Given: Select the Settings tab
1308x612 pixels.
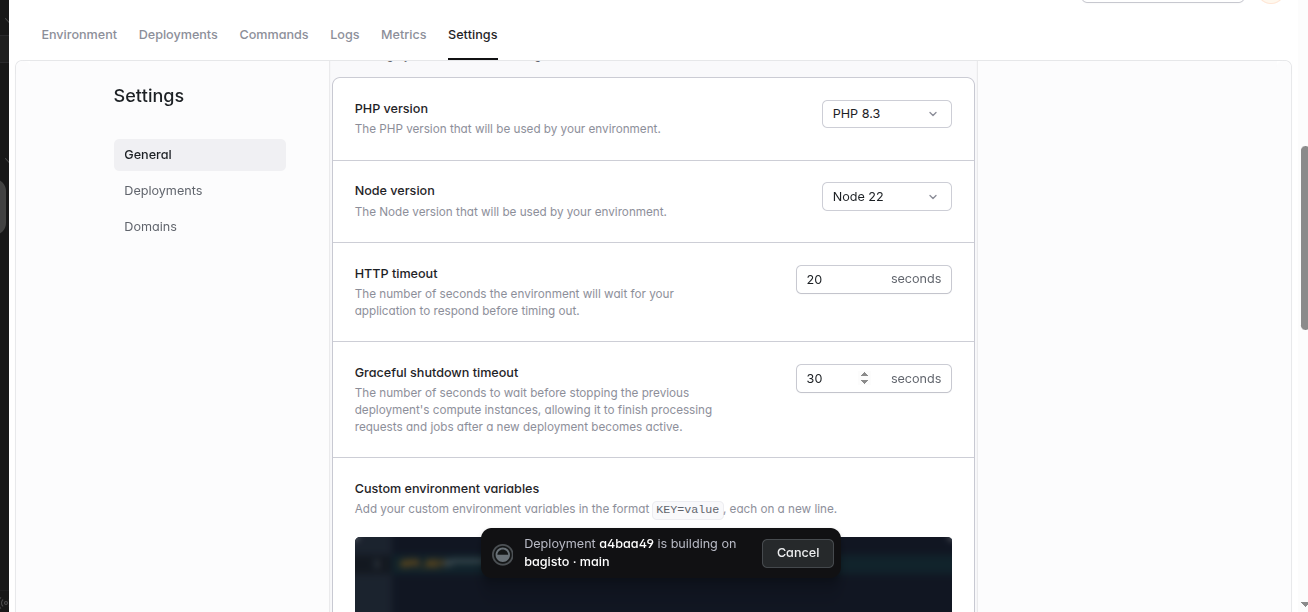Looking at the screenshot, I should click(473, 35).
